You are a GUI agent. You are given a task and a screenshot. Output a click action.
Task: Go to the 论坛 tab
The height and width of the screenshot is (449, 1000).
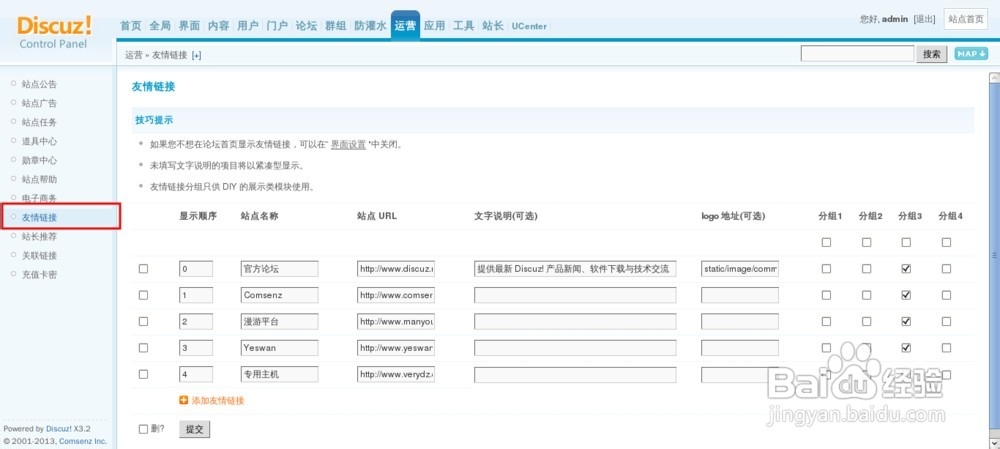306,26
